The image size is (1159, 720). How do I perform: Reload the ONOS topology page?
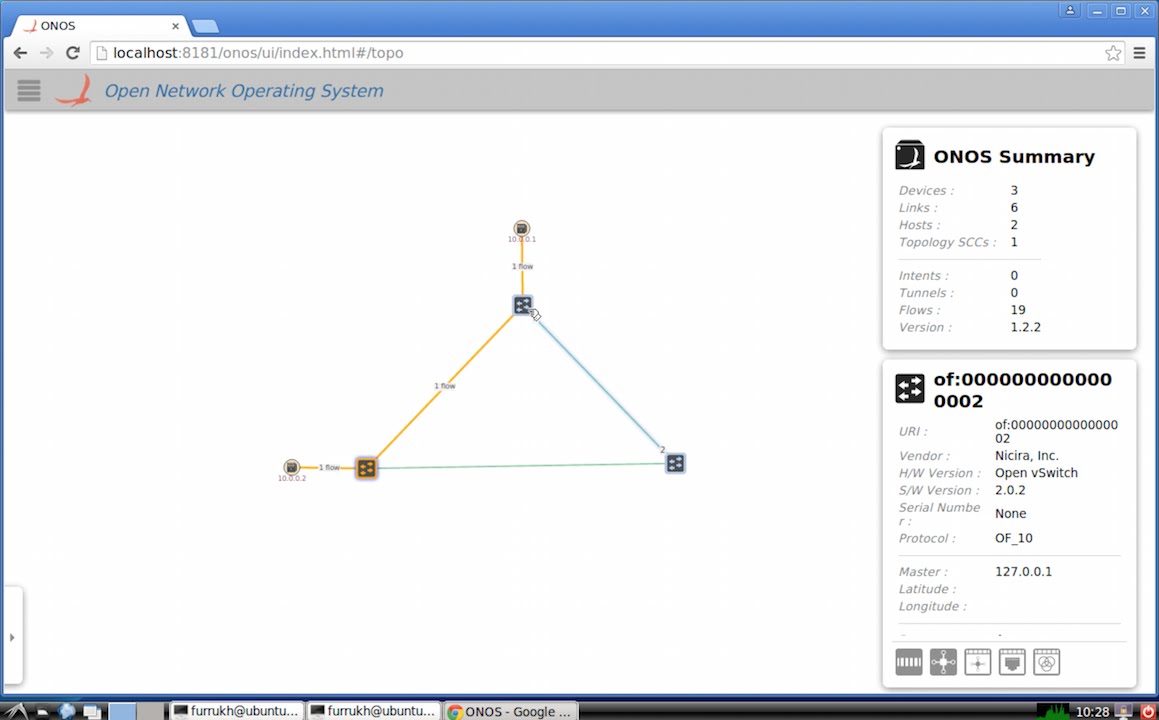(x=72, y=52)
